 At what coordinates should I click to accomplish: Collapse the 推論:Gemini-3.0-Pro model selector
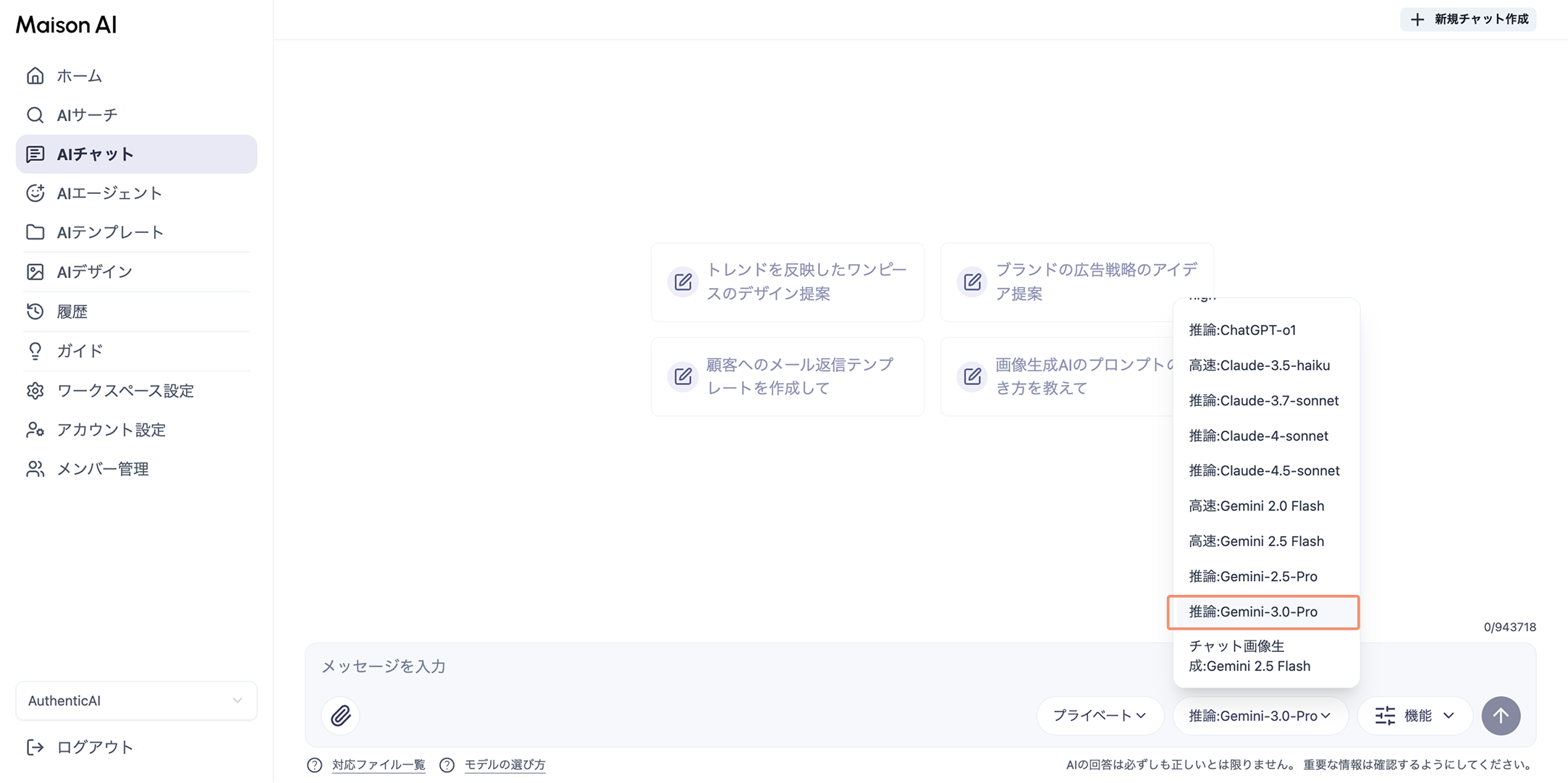(x=1259, y=715)
